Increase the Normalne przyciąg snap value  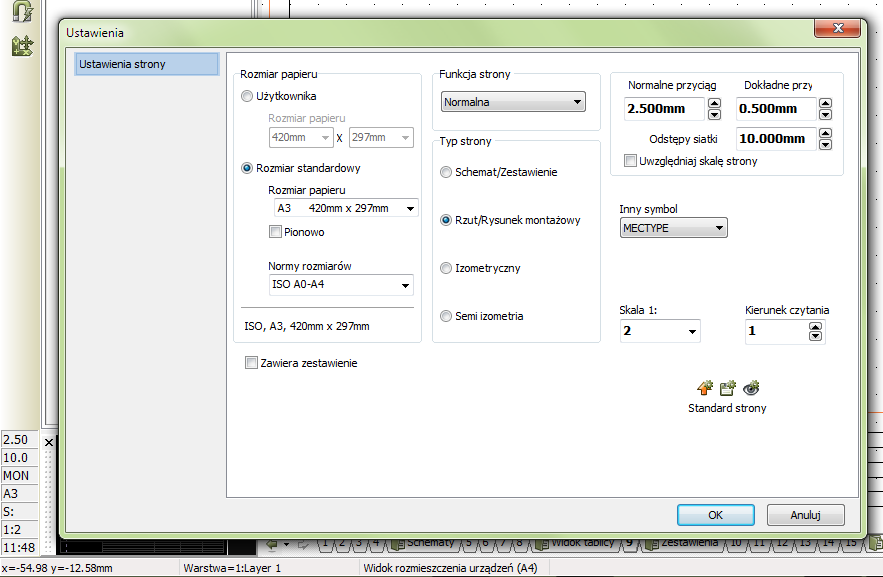tap(714, 103)
